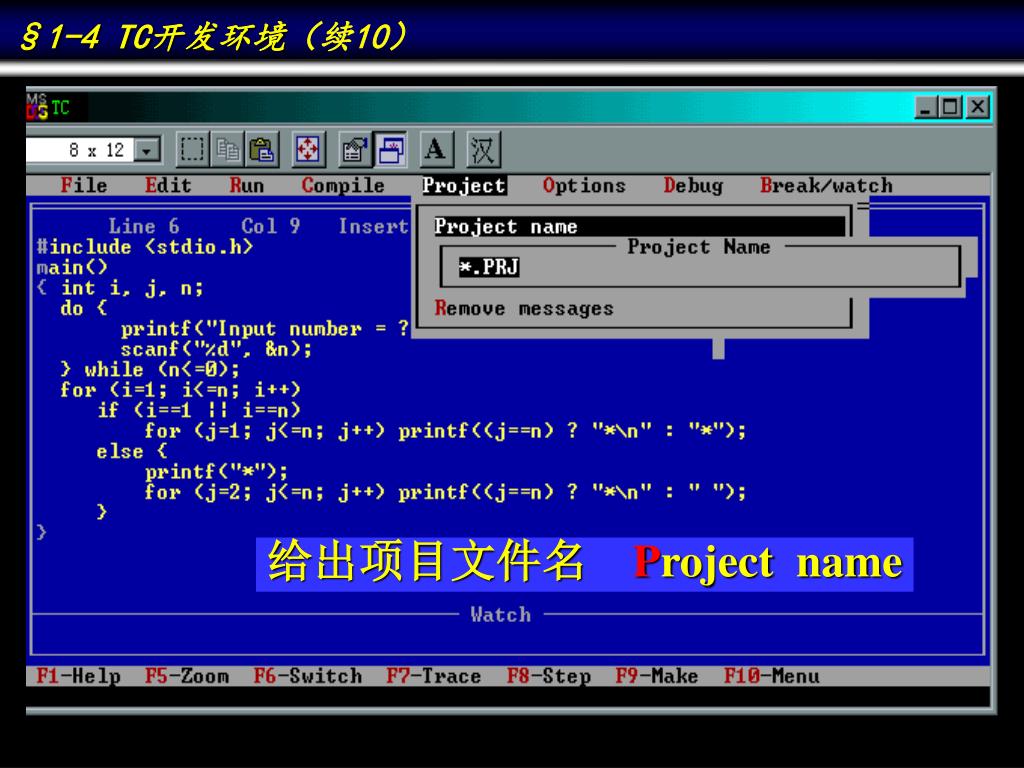Click the 'int i, j, n;' line
The image size is (1024, 768).
tap(132, 287)
